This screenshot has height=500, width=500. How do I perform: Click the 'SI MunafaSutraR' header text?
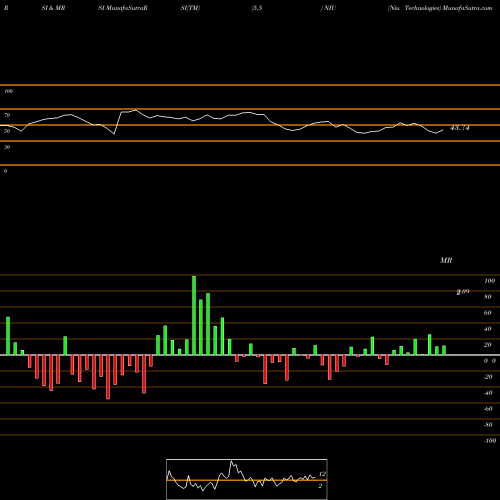click(x=123, y=8)
